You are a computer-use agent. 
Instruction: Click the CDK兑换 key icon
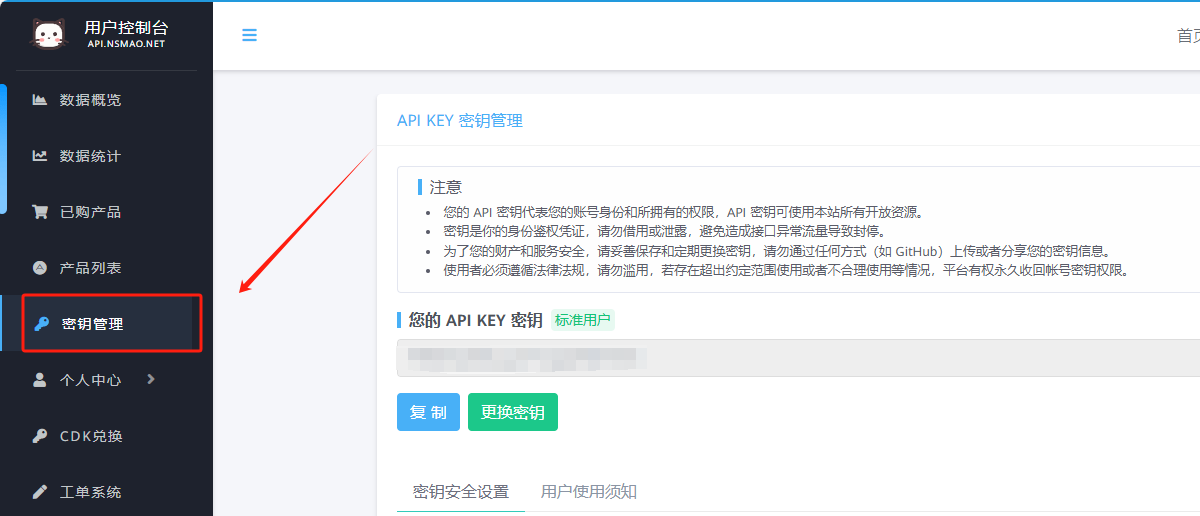click(40, 436)
